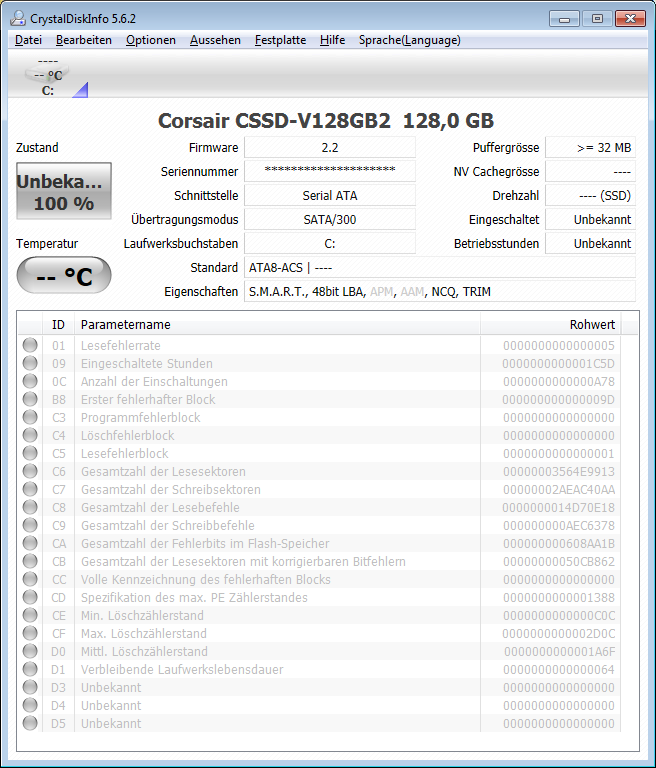Open the Hilfe menu
The width and height of the screenshot is (656, 768).
[x=332, y=40]
